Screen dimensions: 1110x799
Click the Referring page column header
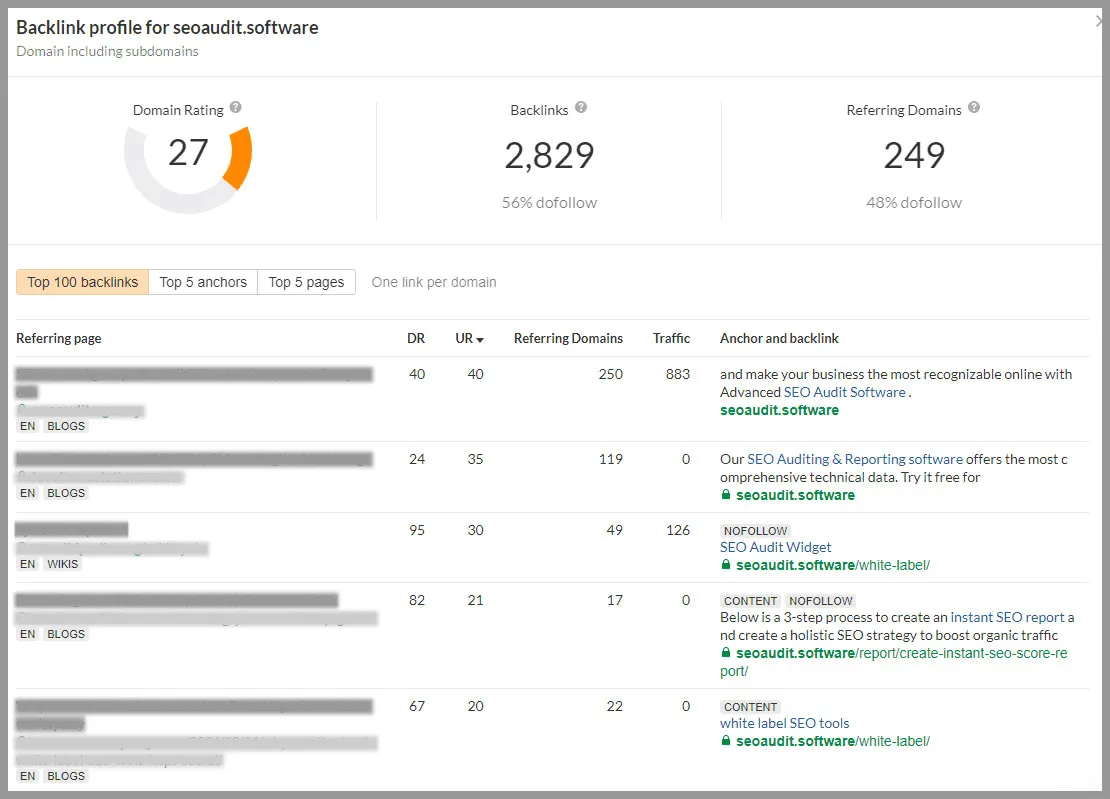coord(59,338)
